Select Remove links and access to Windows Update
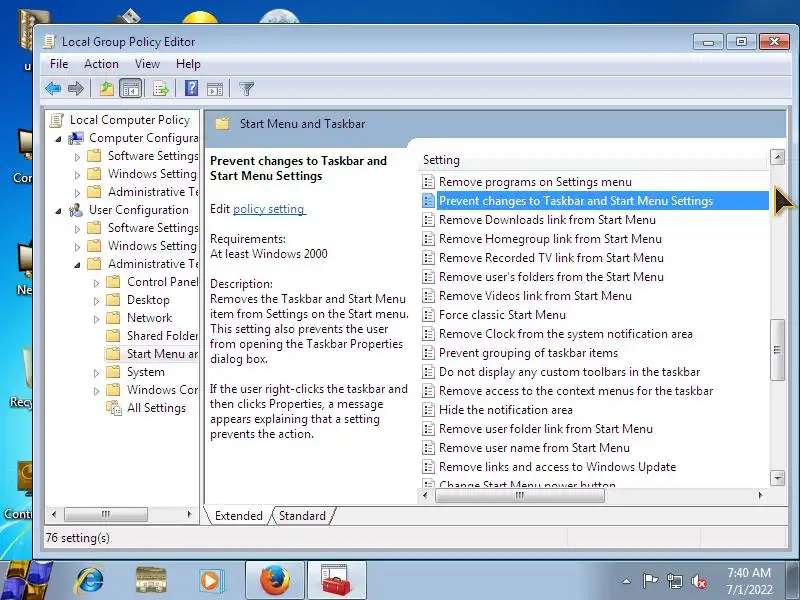Screen dimensions: 800x600 [557, 467]
